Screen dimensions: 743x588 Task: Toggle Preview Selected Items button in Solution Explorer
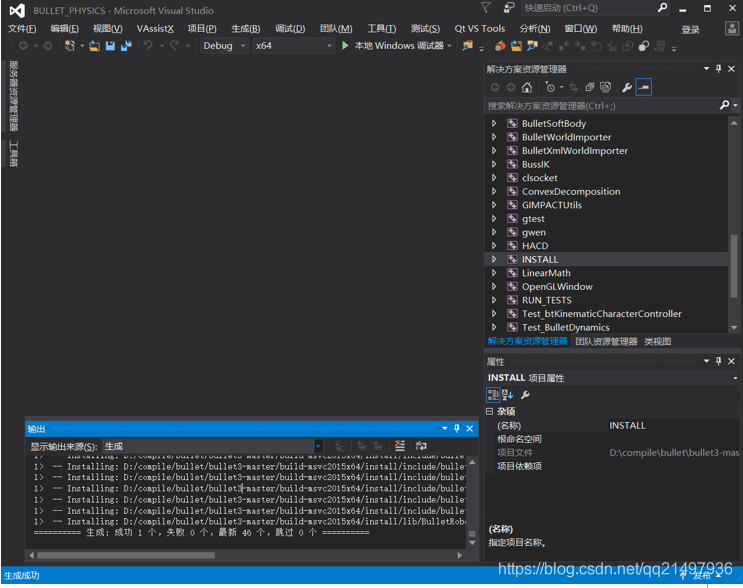pos(643,87)
